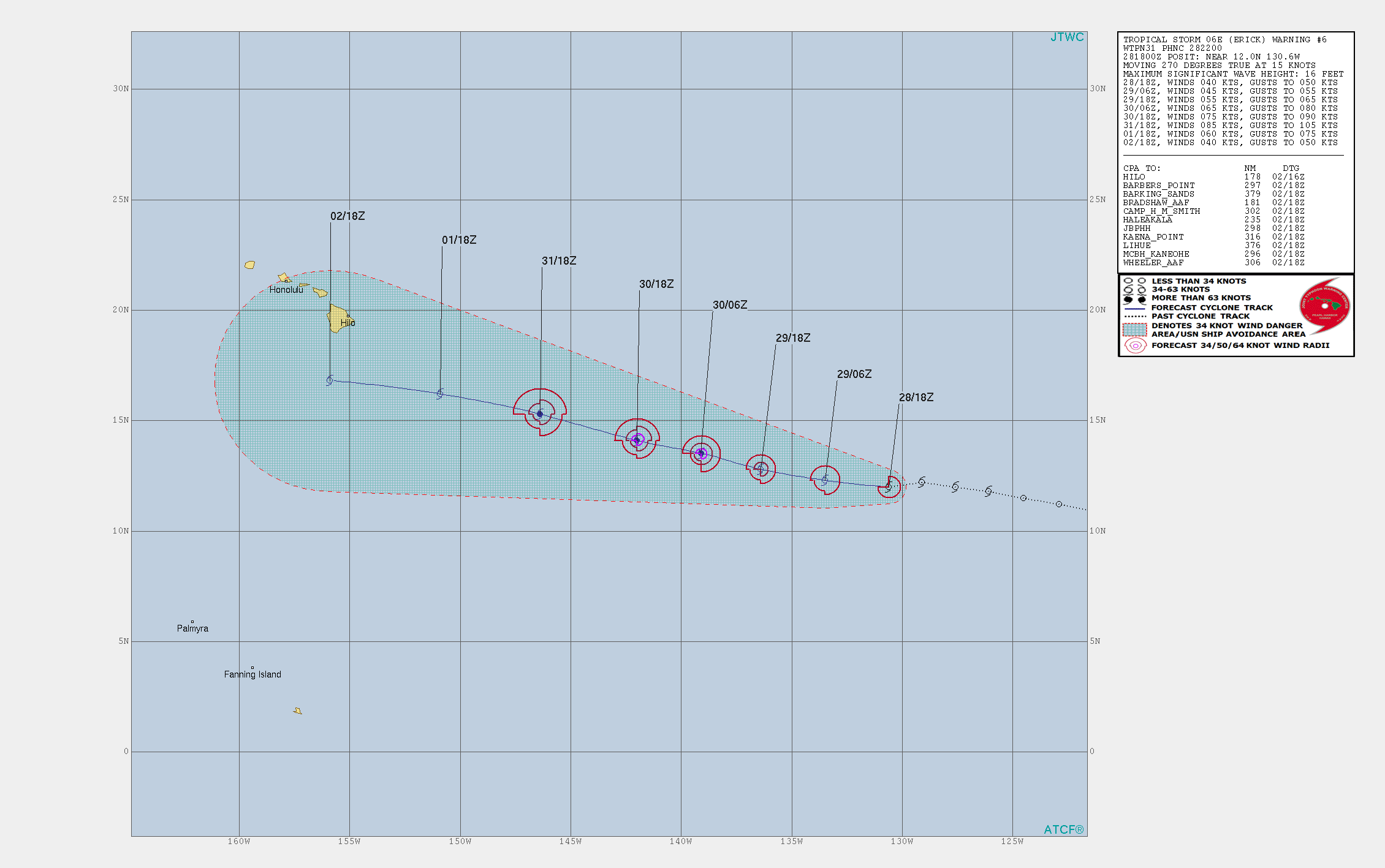Click the Honolulu map label
Screen dimensions: 1385x868
286,290
